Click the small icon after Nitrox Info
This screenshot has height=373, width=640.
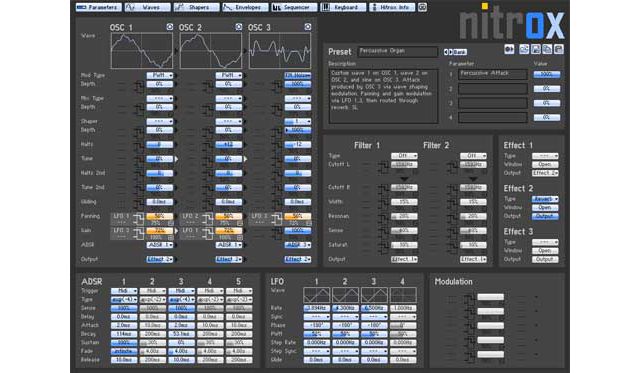tap(422, 7)
